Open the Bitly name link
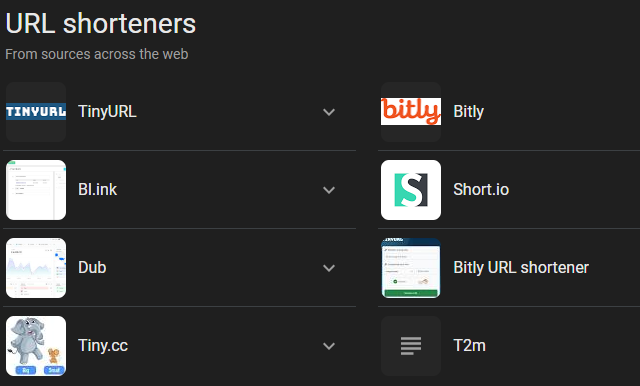Viewport: 640px width, 386px height. (x=469, y=111)
